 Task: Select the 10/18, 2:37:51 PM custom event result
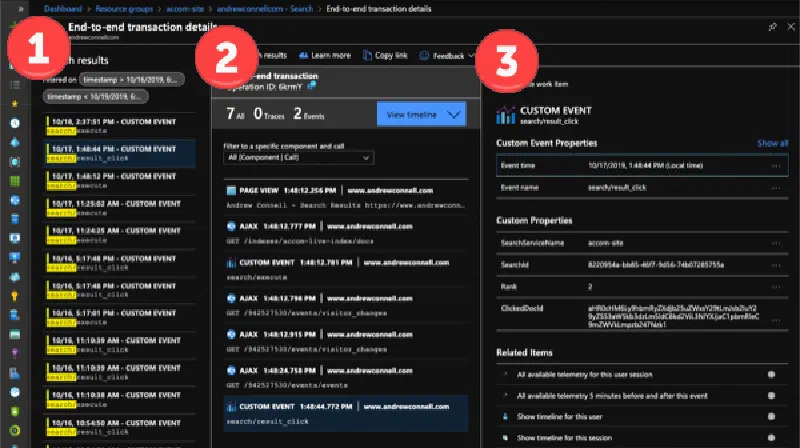[120, 126]
